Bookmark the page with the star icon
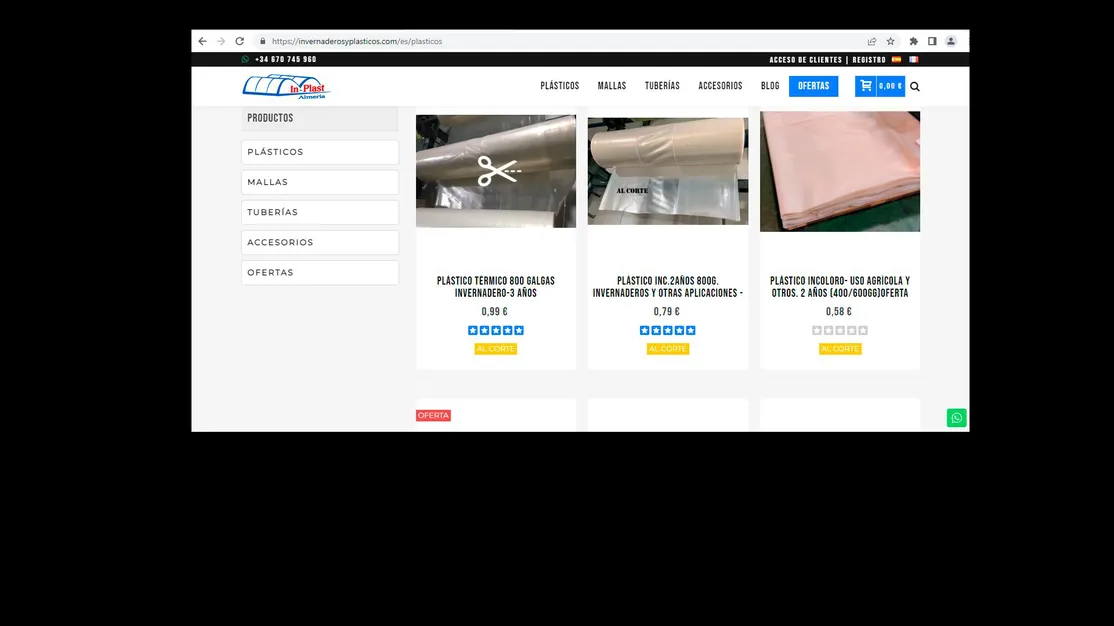The width and height of the screenshot is (1114, 626). 890,41
